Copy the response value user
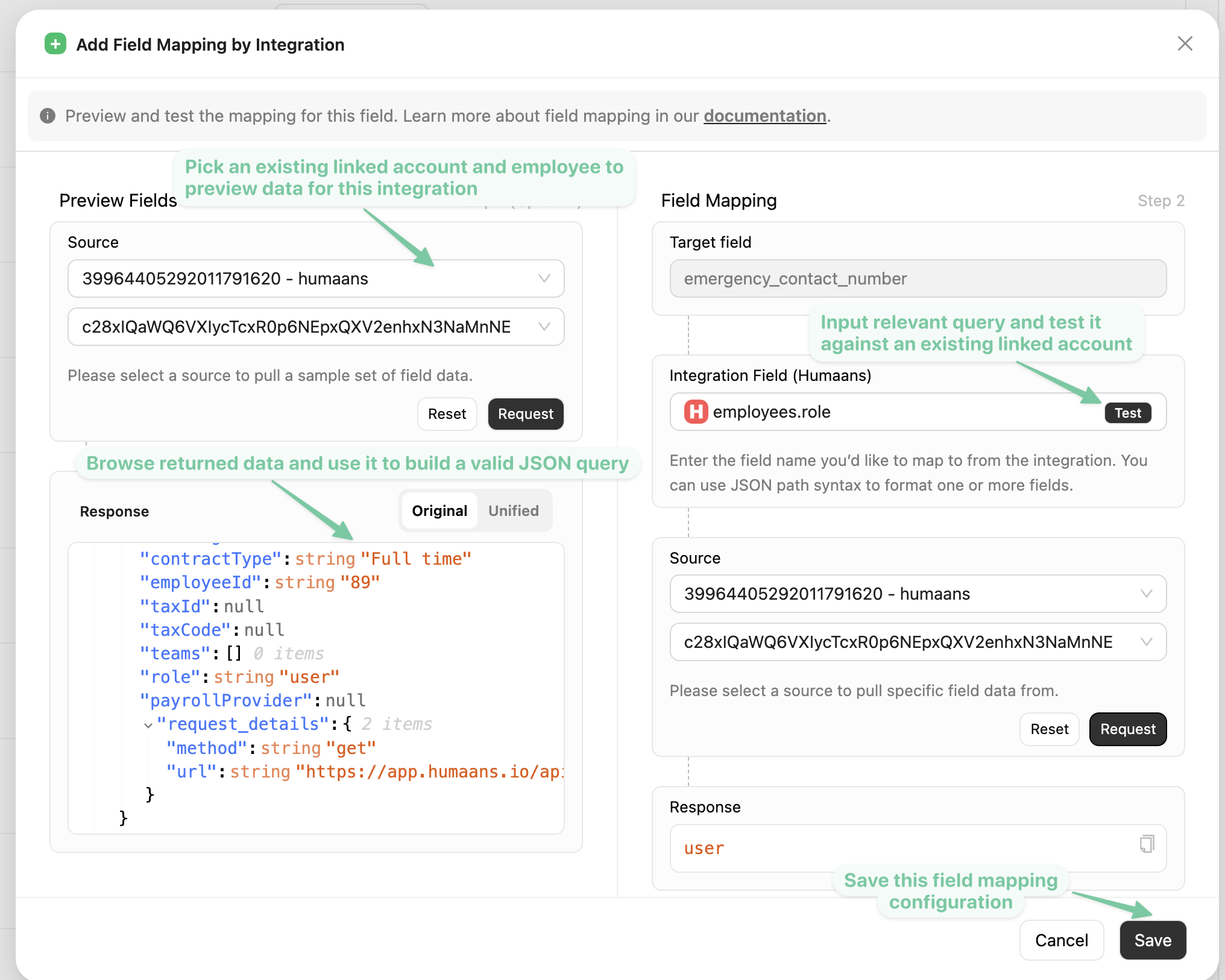 pos(1147,844)
